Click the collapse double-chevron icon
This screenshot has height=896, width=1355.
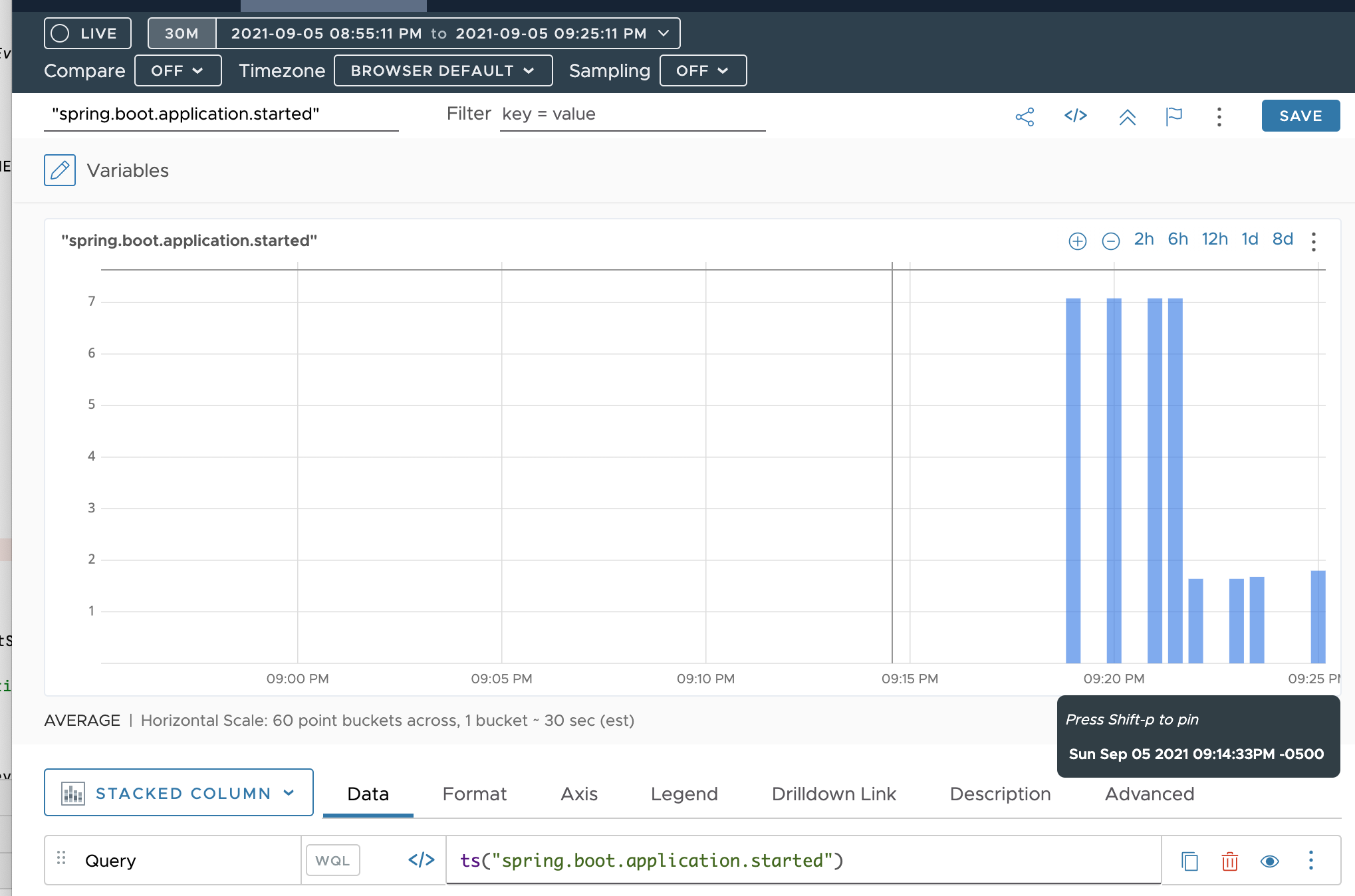[x=1127, y=118]
